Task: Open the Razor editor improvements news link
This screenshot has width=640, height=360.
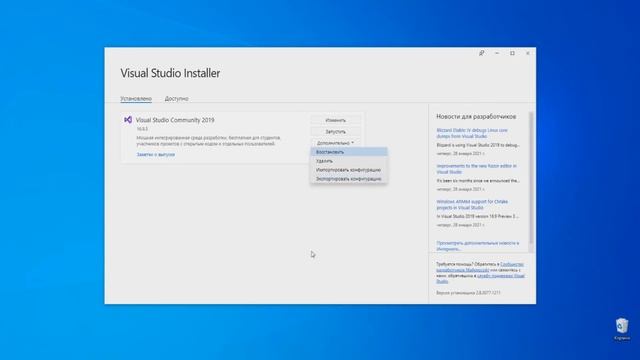Action: click(476, 169)
